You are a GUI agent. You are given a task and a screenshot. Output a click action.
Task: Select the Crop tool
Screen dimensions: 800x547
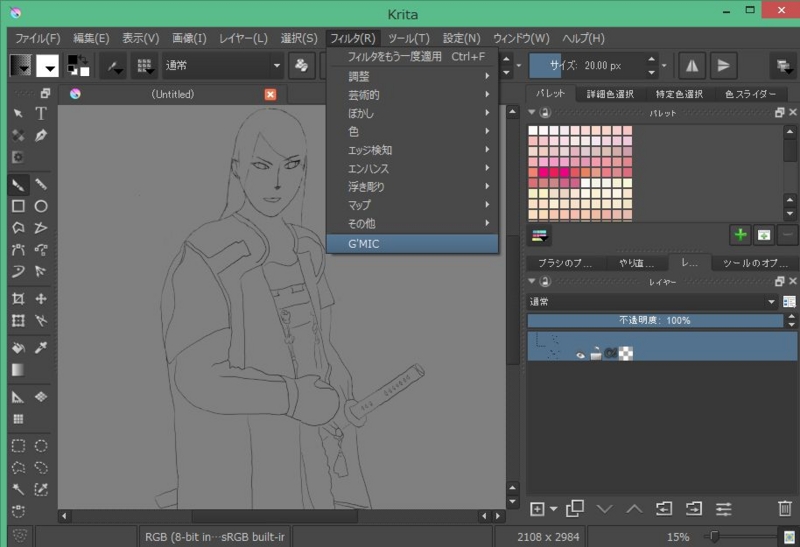pos(18,299)
